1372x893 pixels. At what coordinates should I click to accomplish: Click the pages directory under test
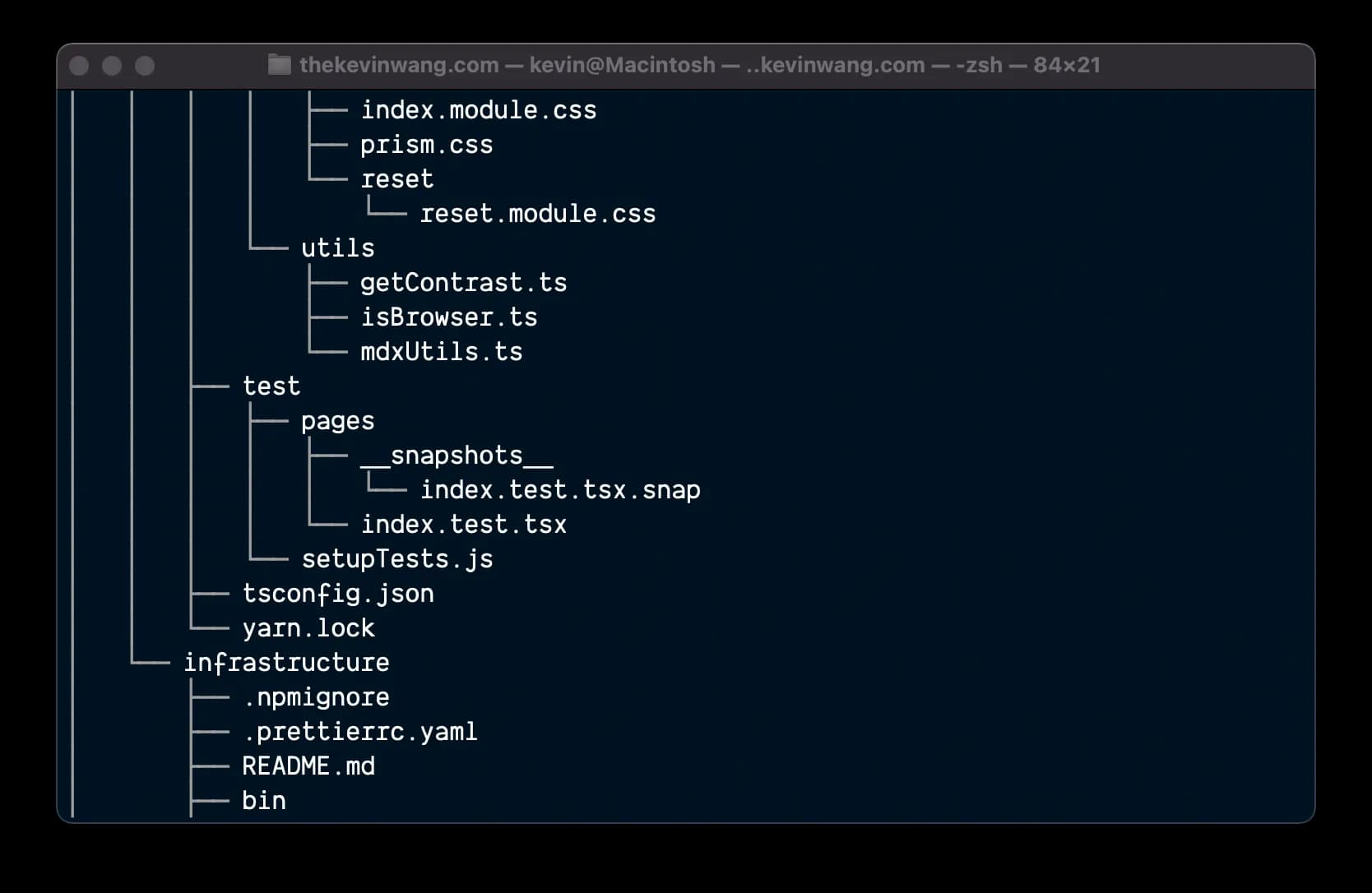(337, 421)
